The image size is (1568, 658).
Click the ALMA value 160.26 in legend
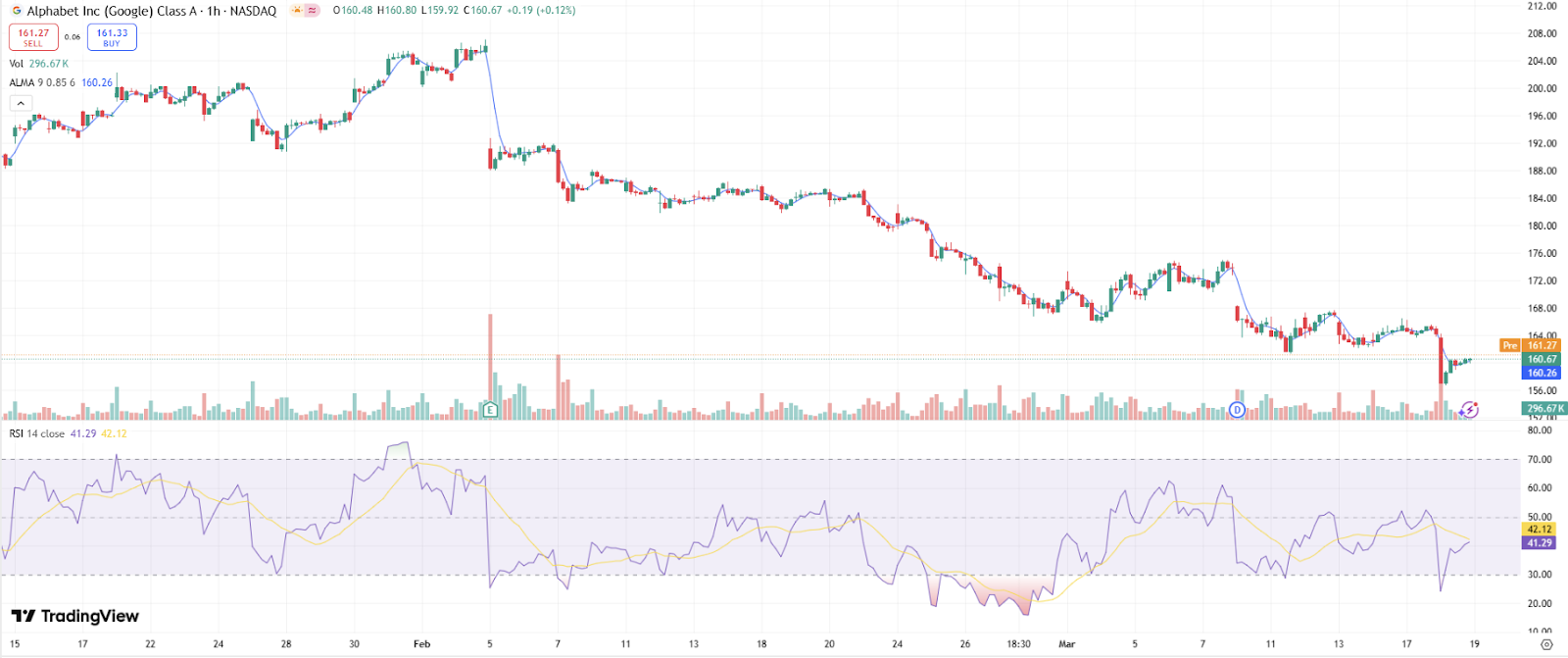(x=97, y=83)
